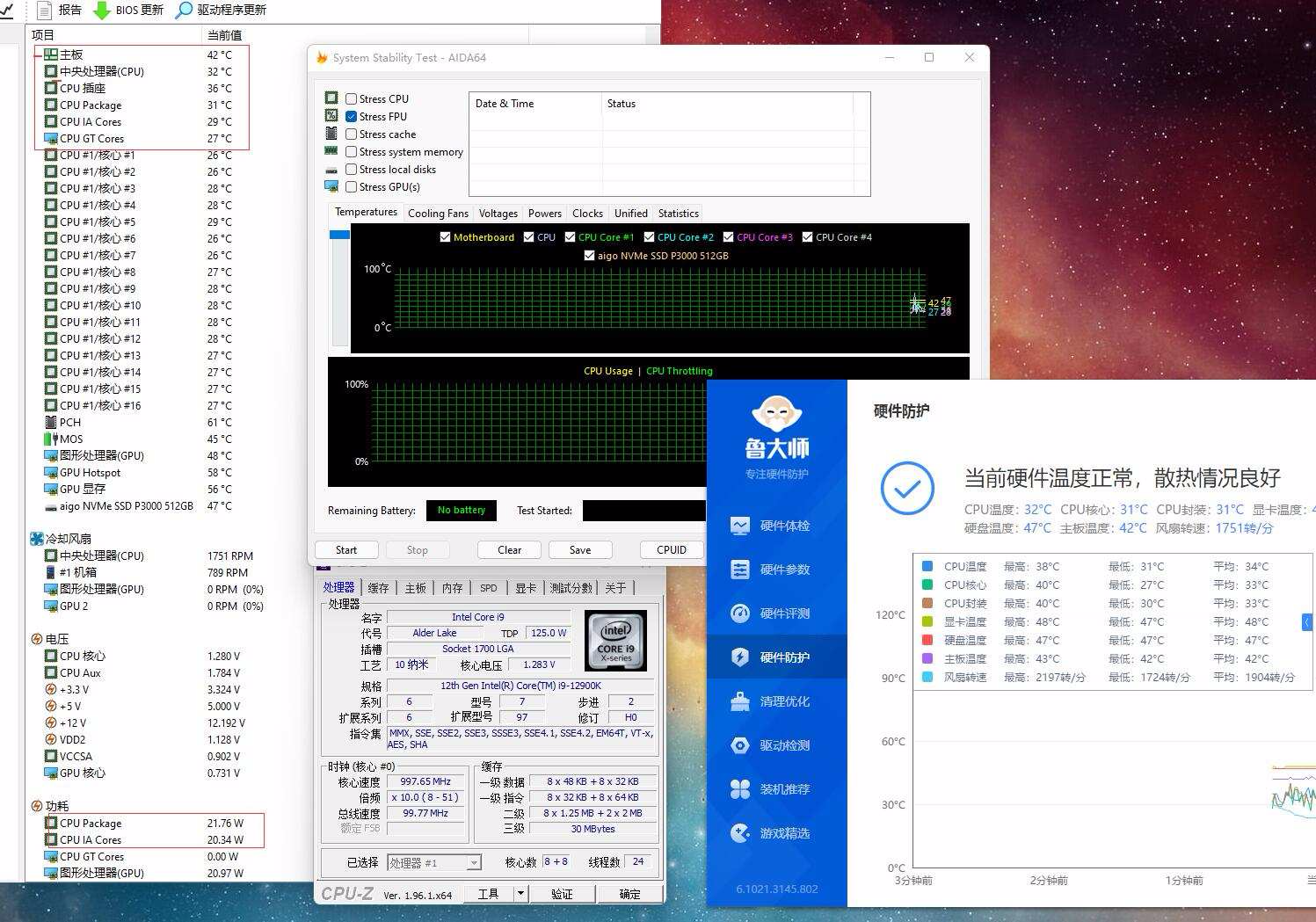
Task: Click the MOS sensor icon
Action: pyautogui.click(x=51, y=439)
